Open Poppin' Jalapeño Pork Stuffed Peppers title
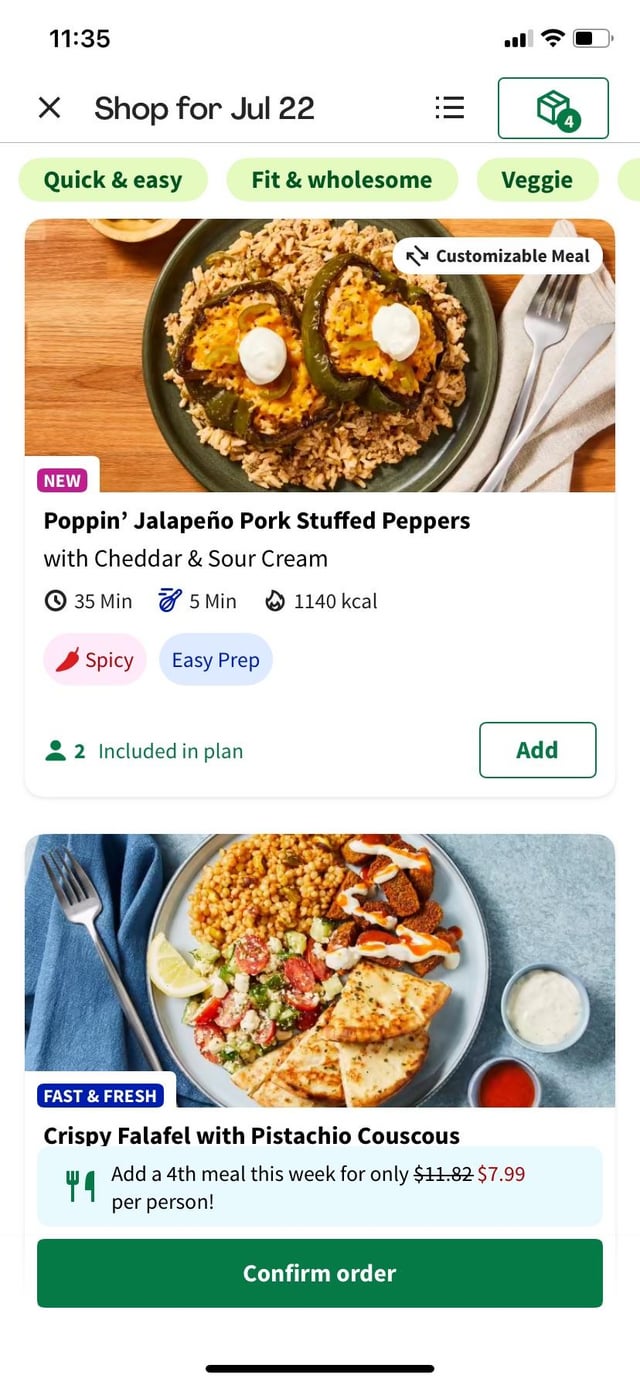This screenshot has height=1385, width=640. click(257, 521)
